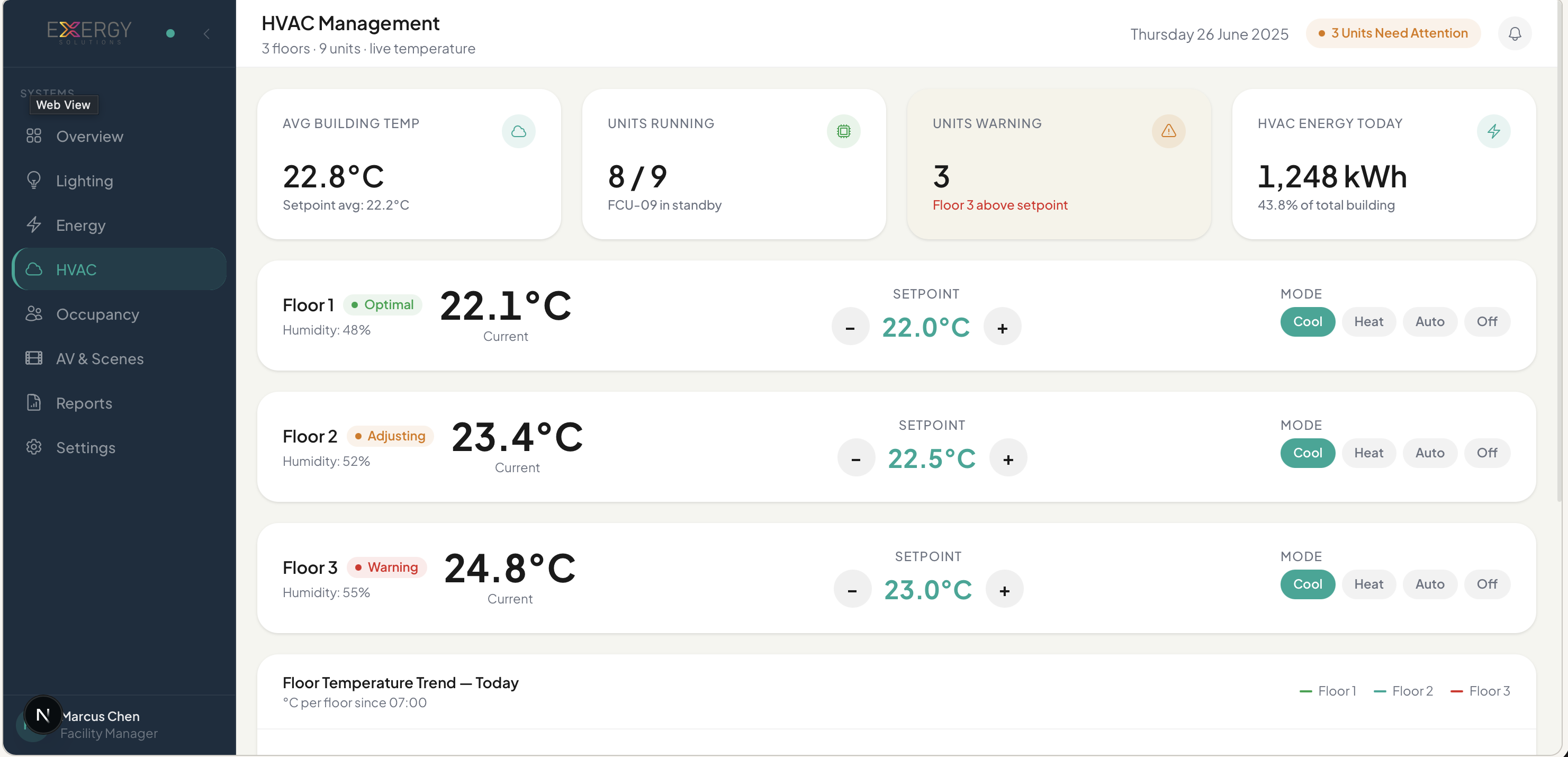Click the warning triangle on Units Warning card
The width and height of the screenshot is (1568, 757).
1169,131
